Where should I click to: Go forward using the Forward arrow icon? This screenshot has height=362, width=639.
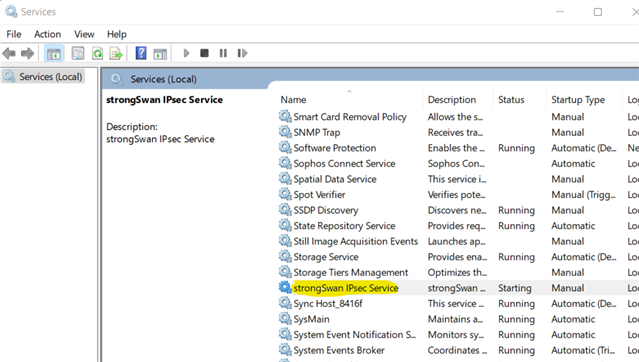click(27, 53)
